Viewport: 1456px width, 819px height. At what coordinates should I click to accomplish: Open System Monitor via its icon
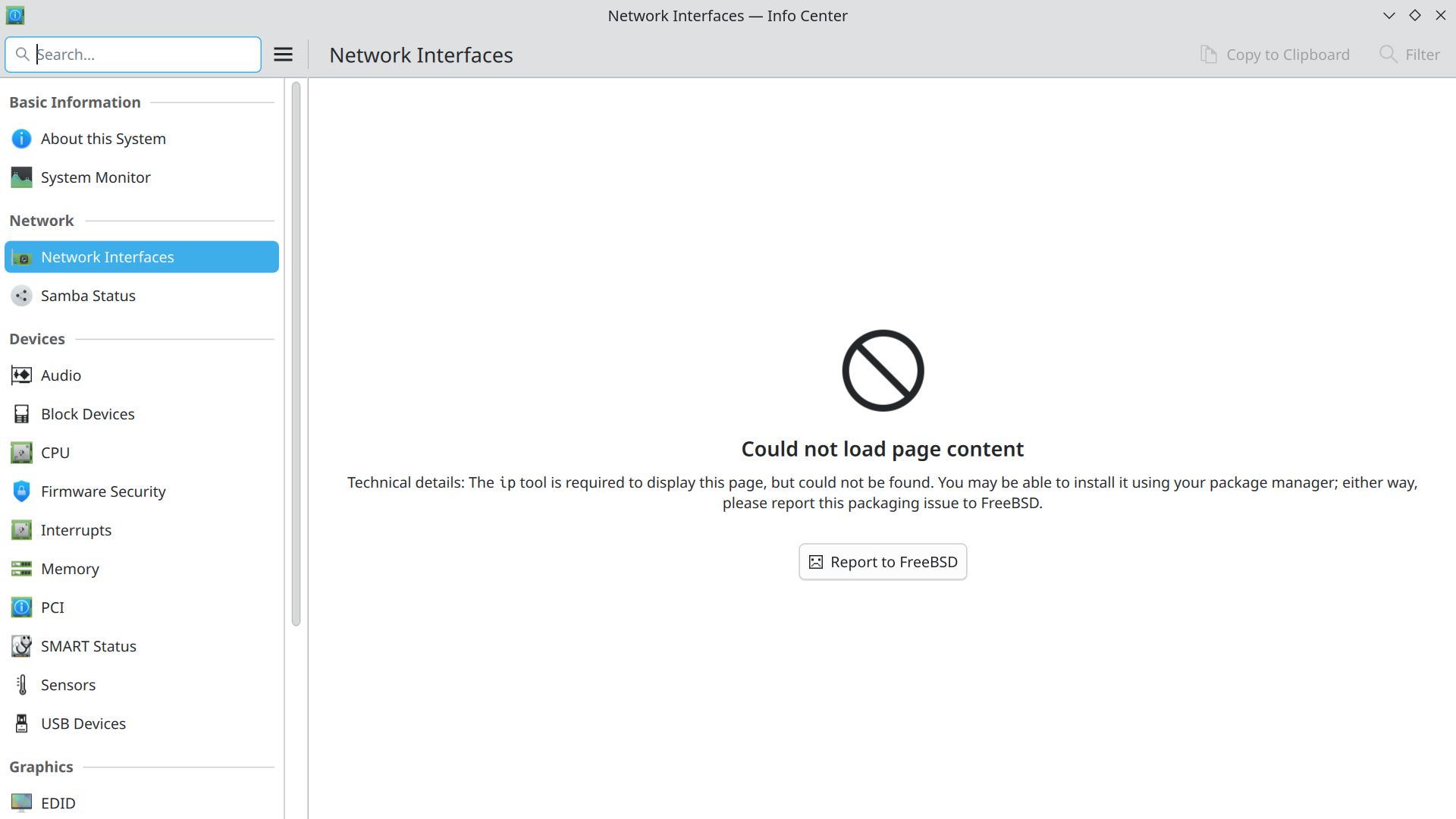[21, 177]
